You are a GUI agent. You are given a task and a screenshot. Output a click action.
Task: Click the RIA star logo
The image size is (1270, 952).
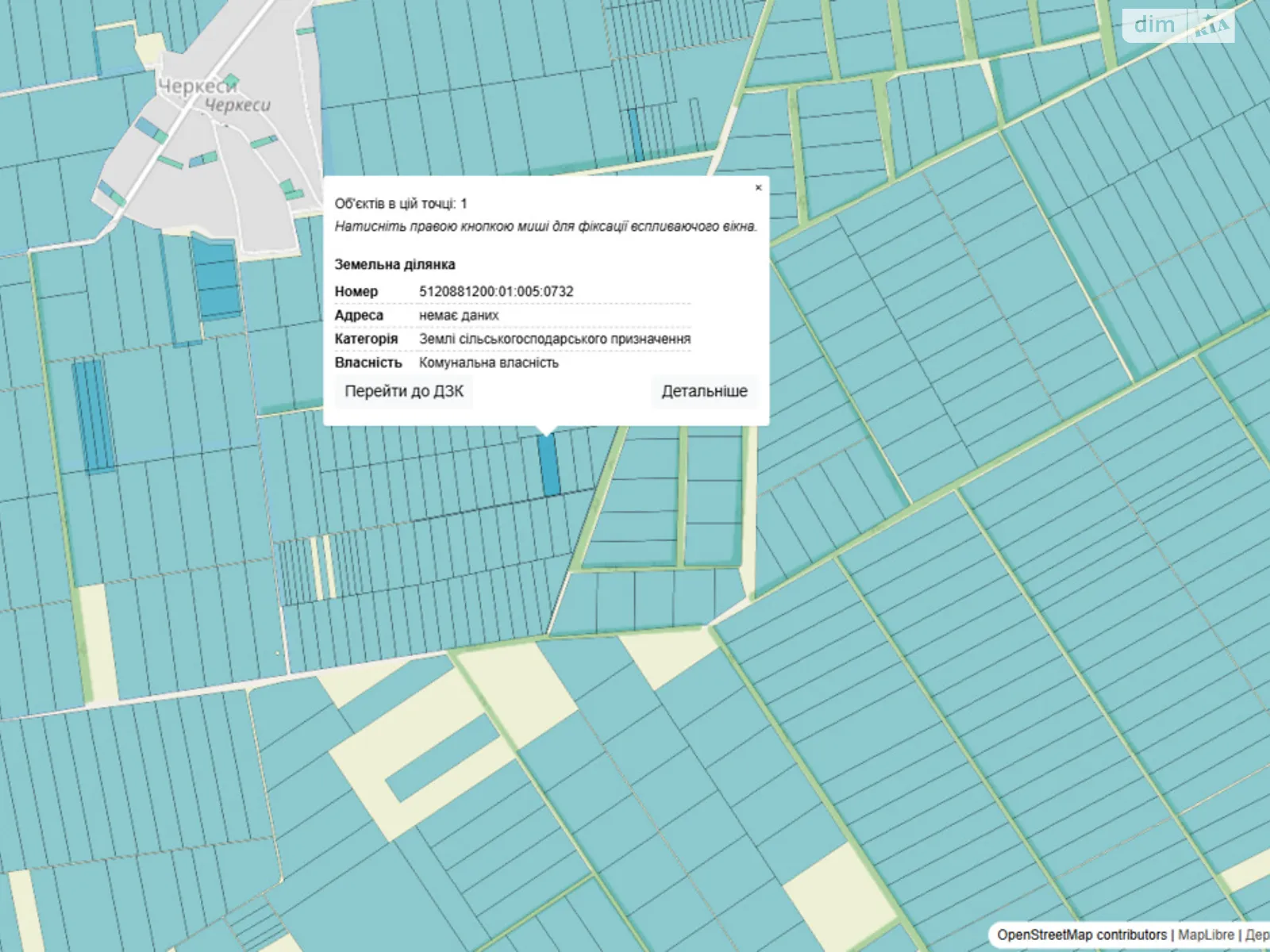1212,25
